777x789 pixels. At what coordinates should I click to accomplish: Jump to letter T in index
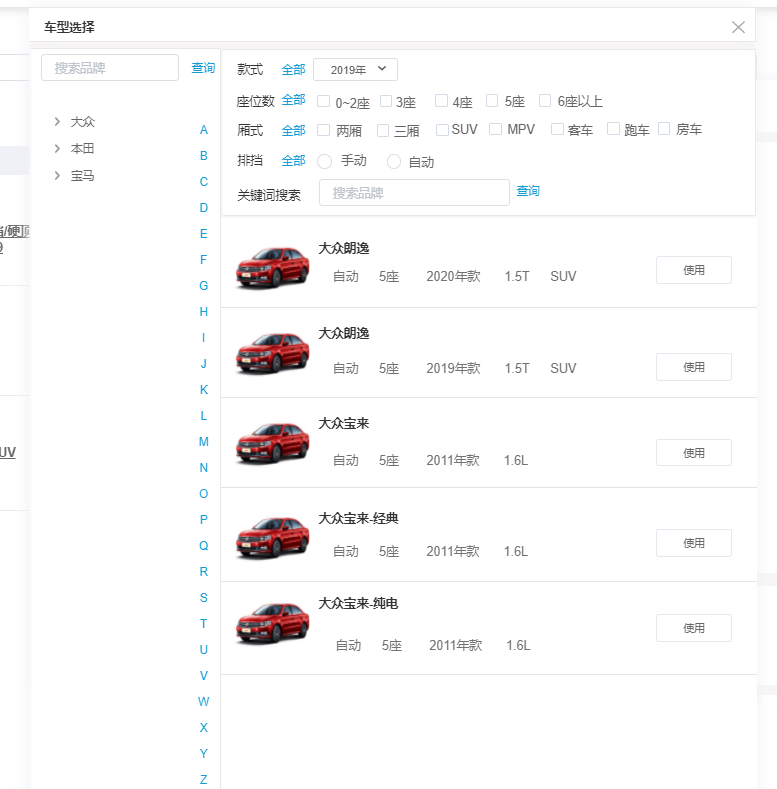pos(203,623)
